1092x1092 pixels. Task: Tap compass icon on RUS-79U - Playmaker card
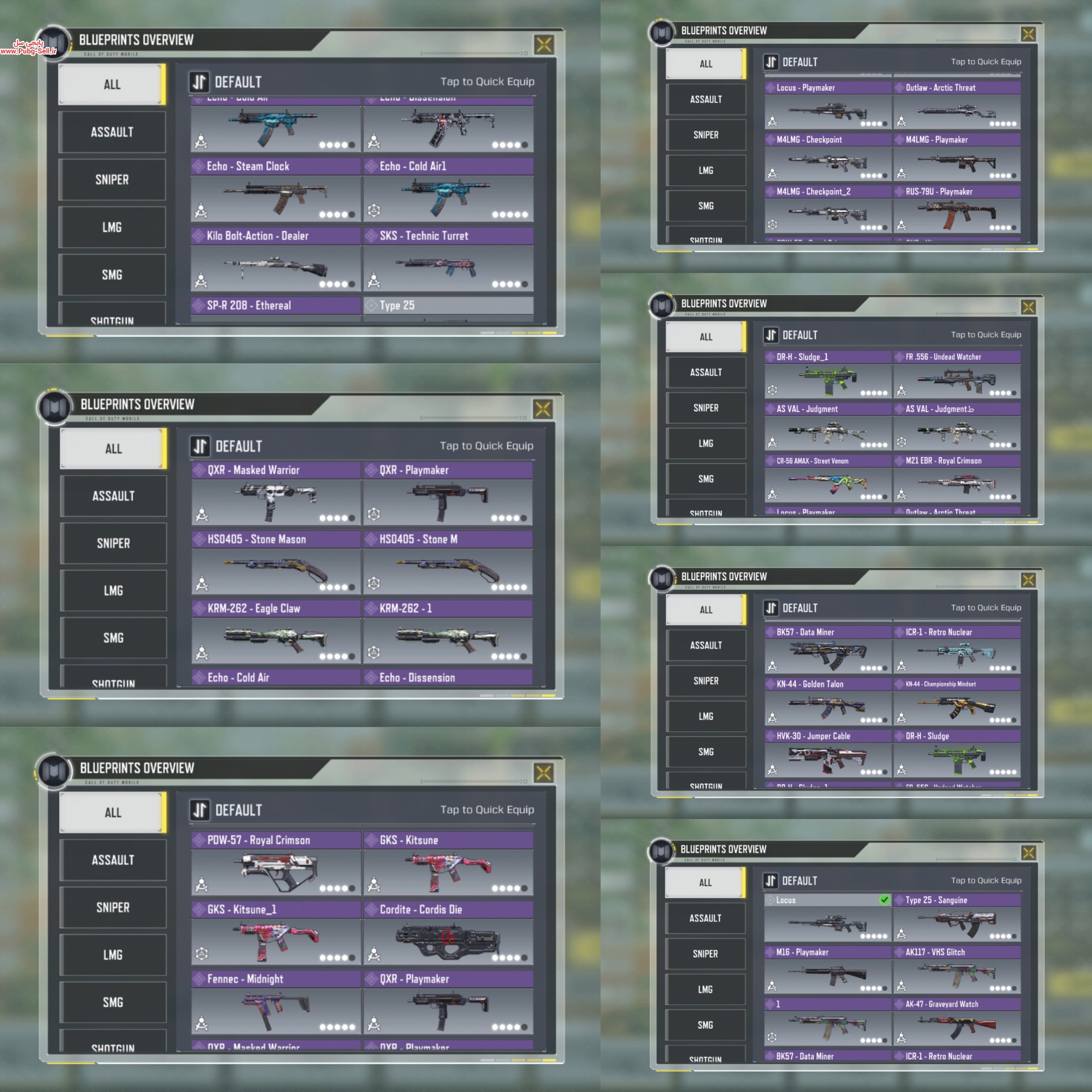pyautogui.click(x=901, y=226)
